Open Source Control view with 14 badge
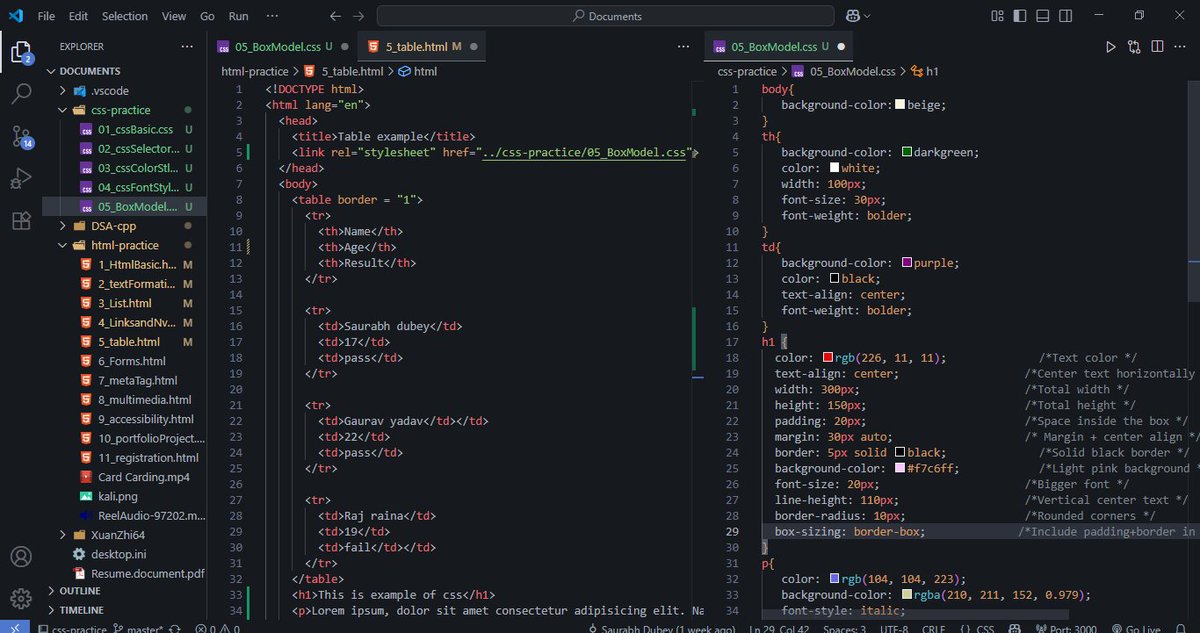 coord(21,137)
